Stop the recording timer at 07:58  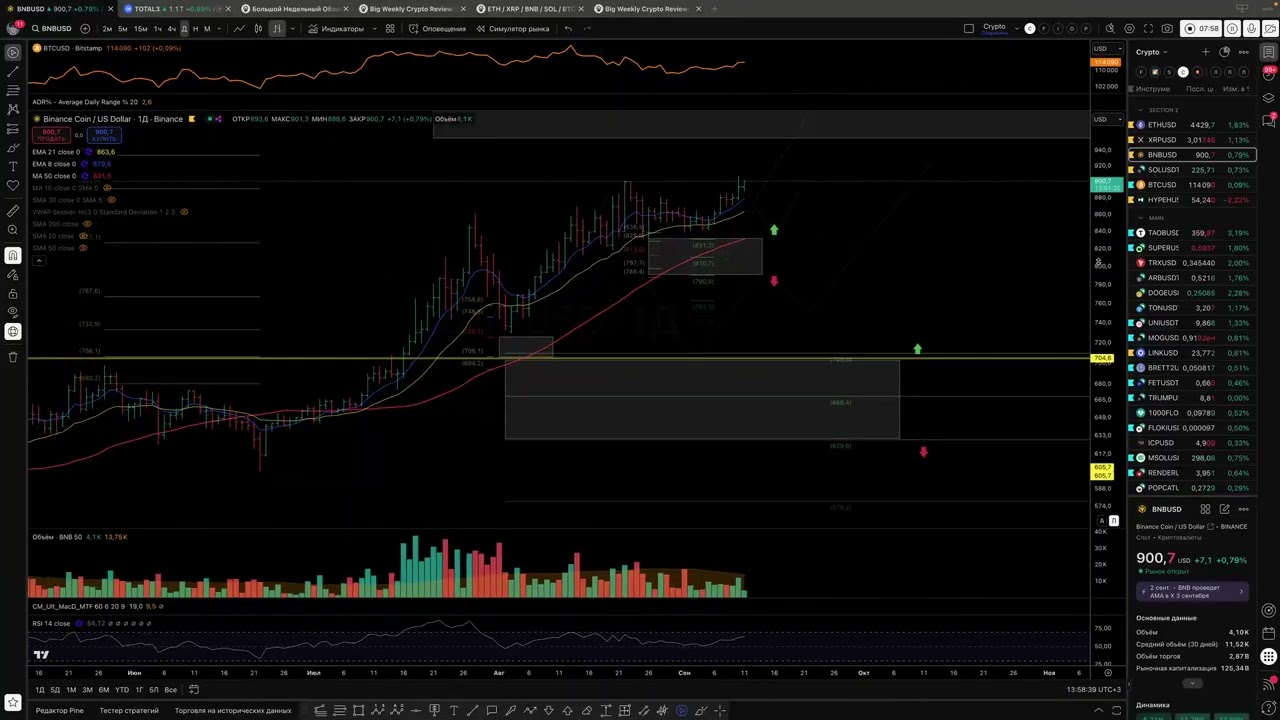(1202, 29)
